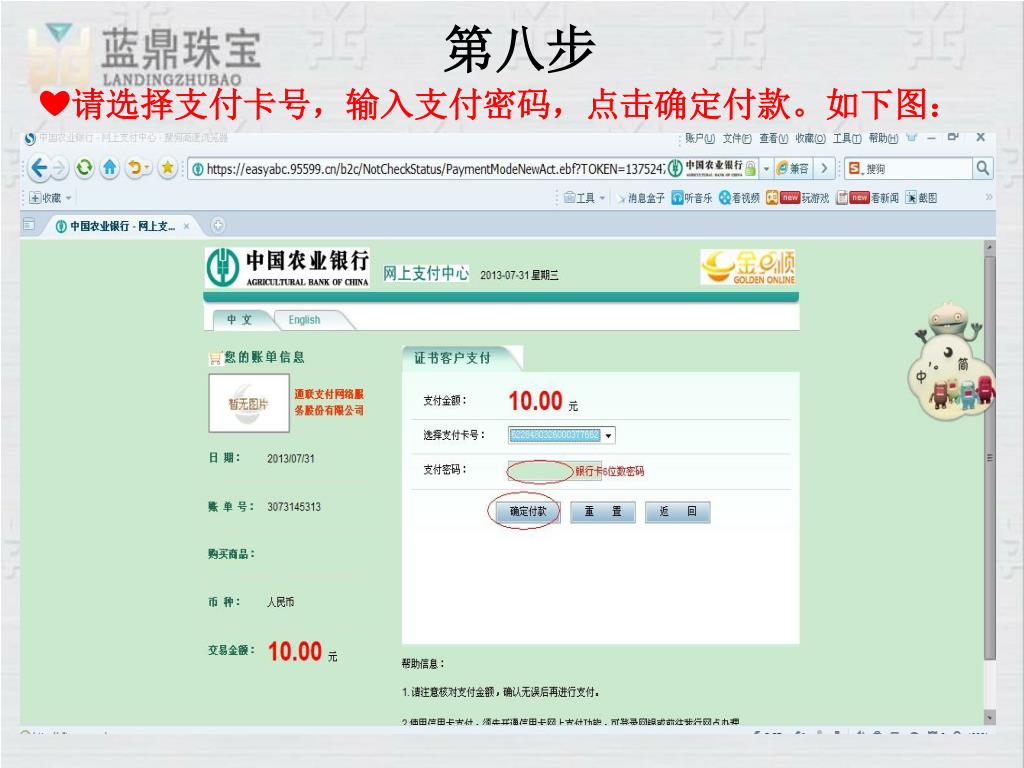This screenshot has height=768, width=1024.
Task: Open 玩游戏 toolbar item
Action: click(797, 198)
